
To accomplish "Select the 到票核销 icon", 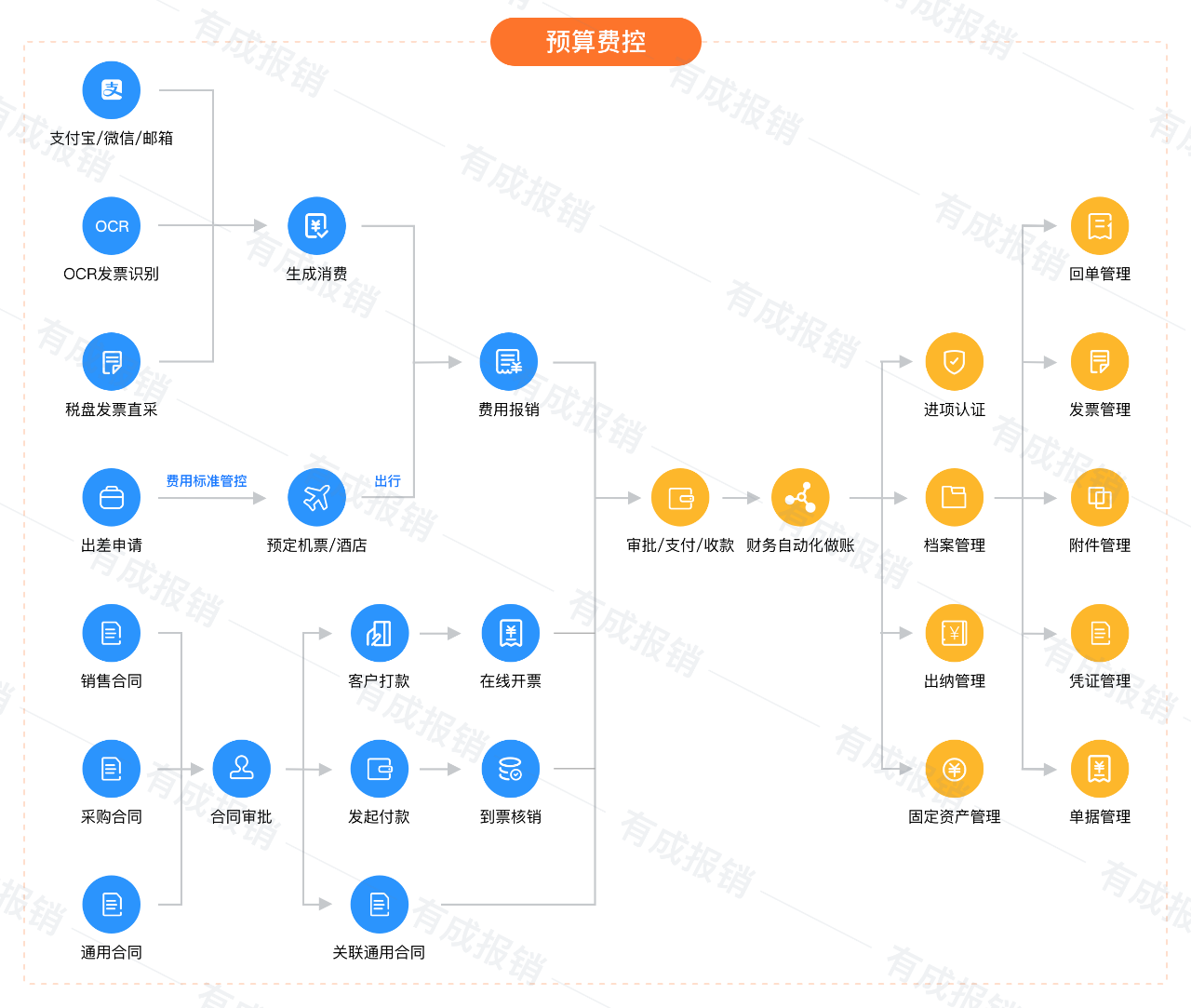I will coord(511,769).
